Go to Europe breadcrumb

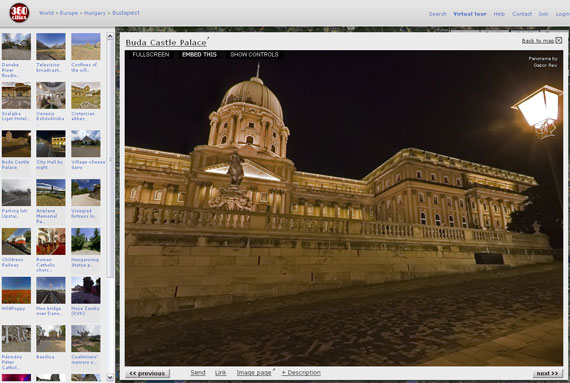coord(69,13)
